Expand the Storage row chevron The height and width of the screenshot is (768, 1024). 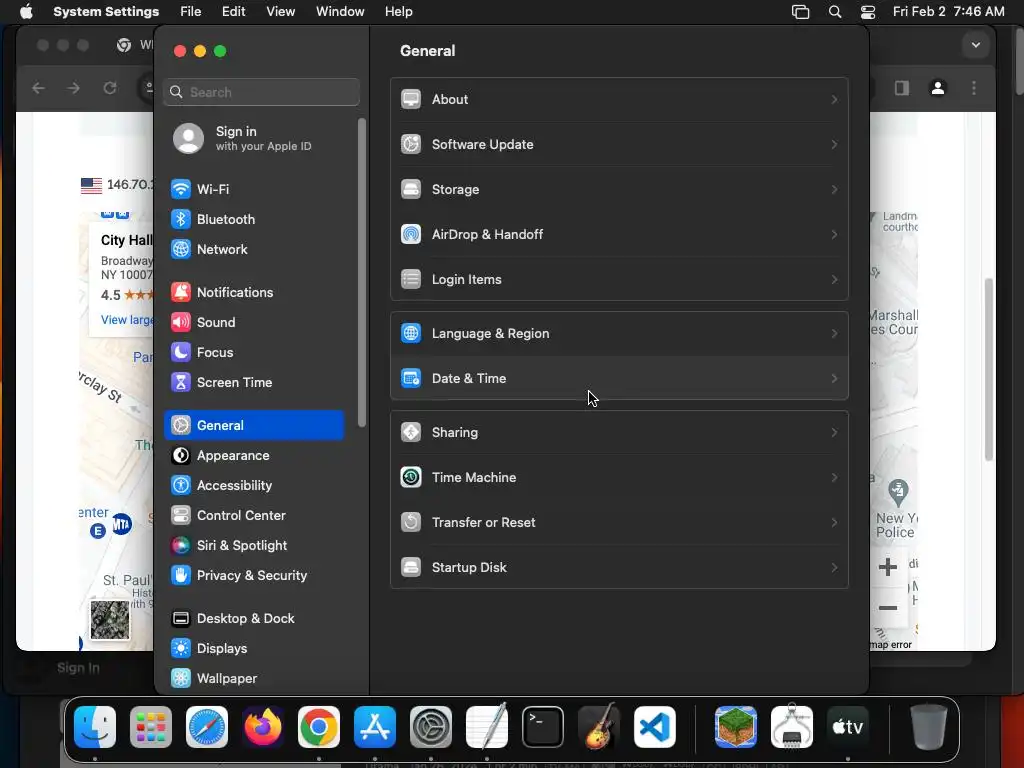(x=834, y=189)
